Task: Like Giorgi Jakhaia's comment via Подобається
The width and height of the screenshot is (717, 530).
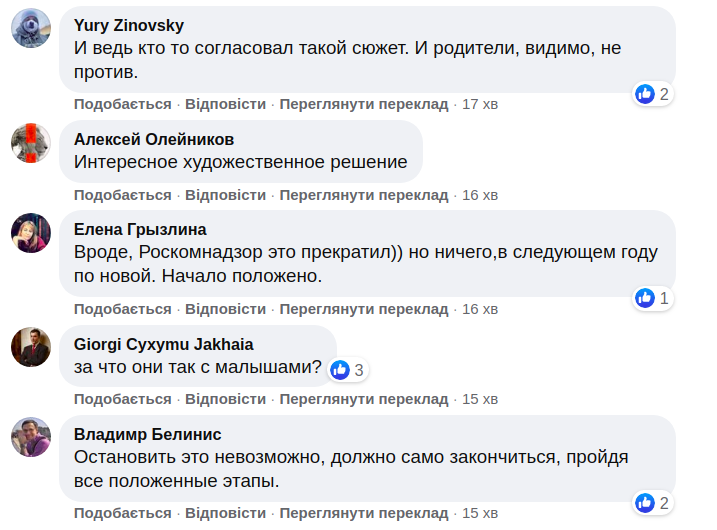Action: click(x=122, y=399)
